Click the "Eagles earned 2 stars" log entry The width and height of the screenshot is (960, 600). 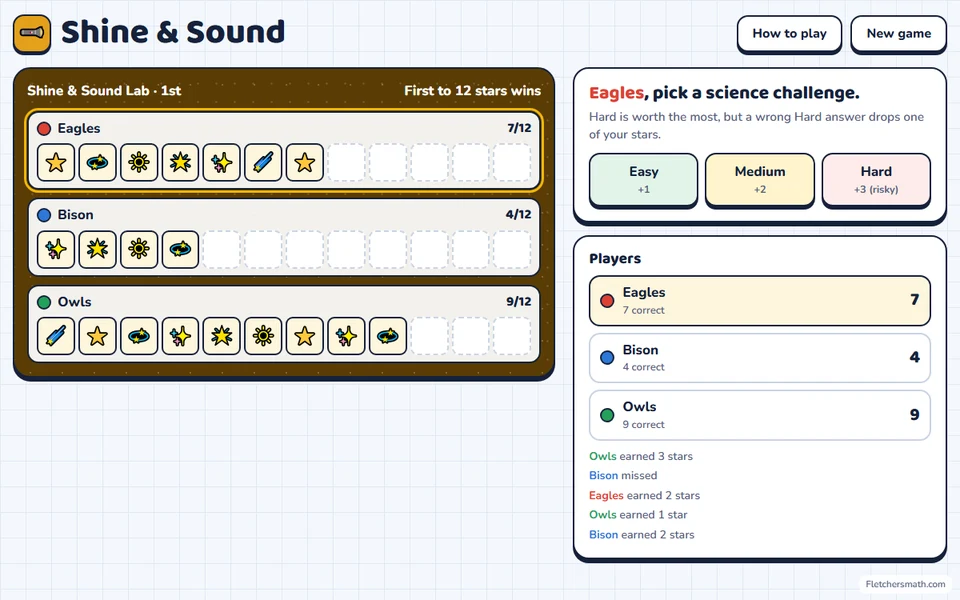click(x=645, y=495)
